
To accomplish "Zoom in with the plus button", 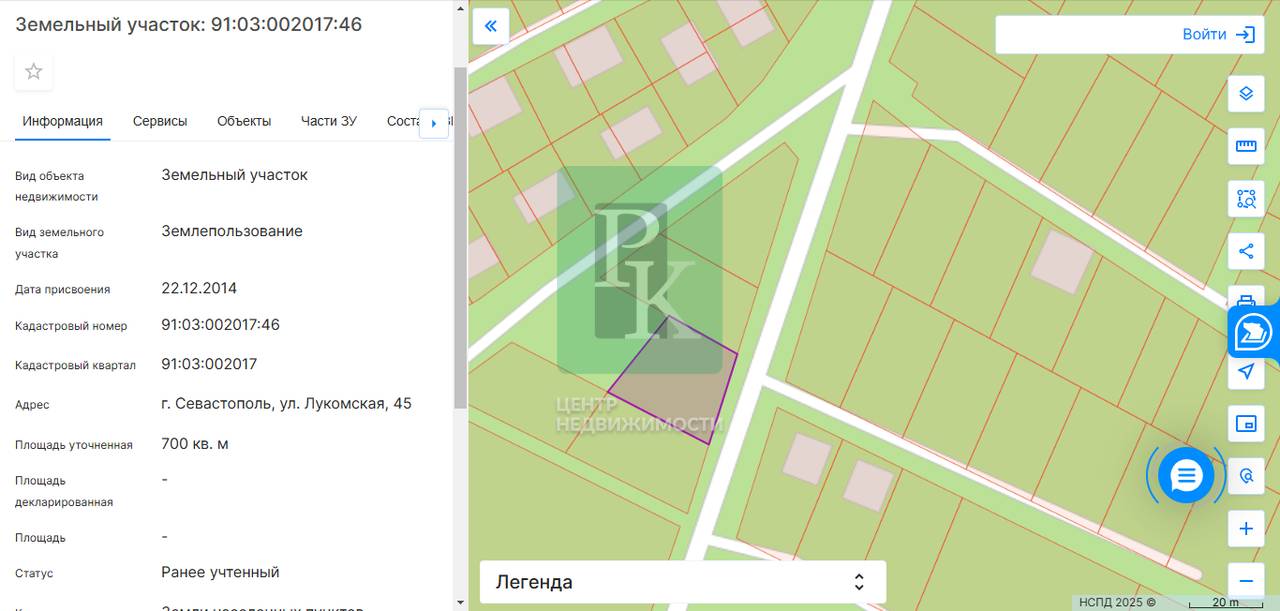I will point(1246,529).
